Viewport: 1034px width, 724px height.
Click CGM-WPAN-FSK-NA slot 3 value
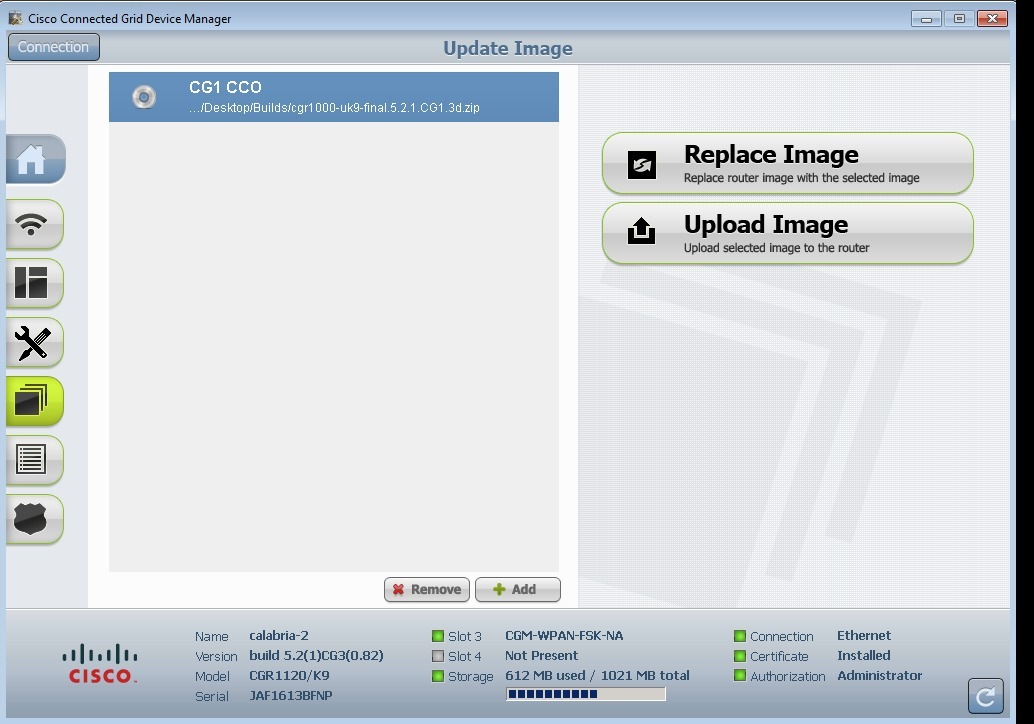564,636
